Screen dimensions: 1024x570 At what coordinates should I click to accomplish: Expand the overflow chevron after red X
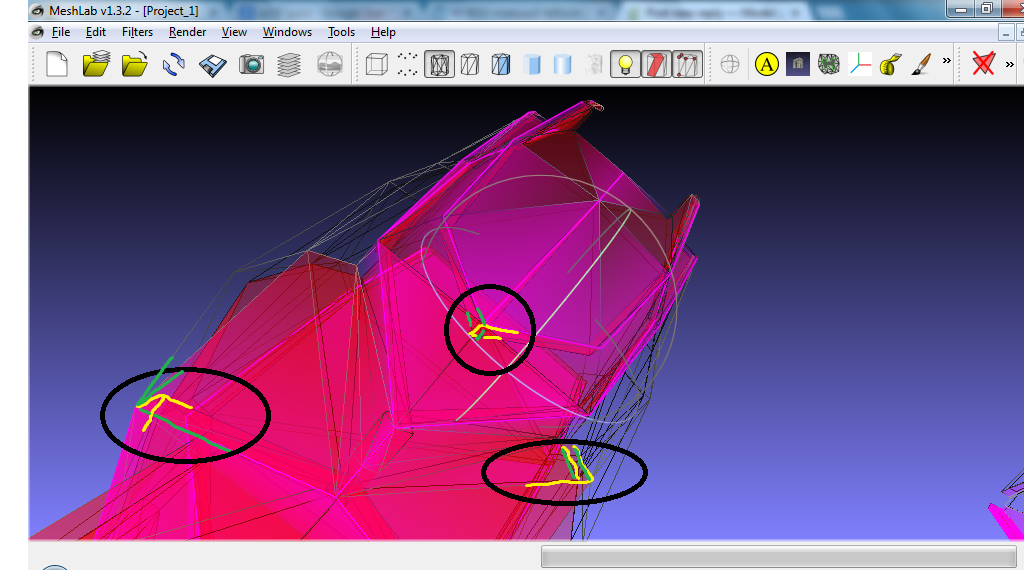1009,65
